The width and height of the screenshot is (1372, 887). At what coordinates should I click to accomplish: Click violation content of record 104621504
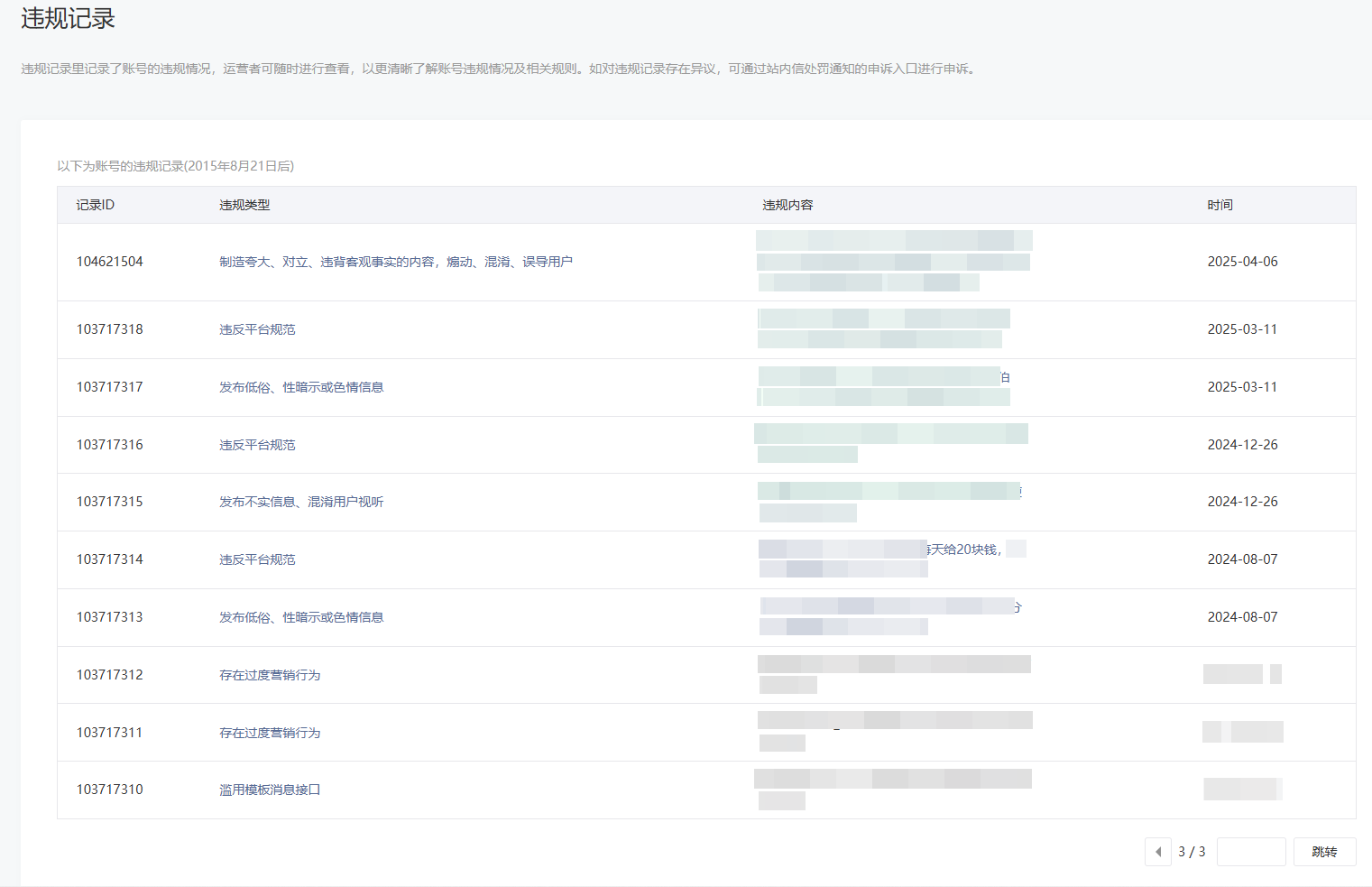(894, 261)
